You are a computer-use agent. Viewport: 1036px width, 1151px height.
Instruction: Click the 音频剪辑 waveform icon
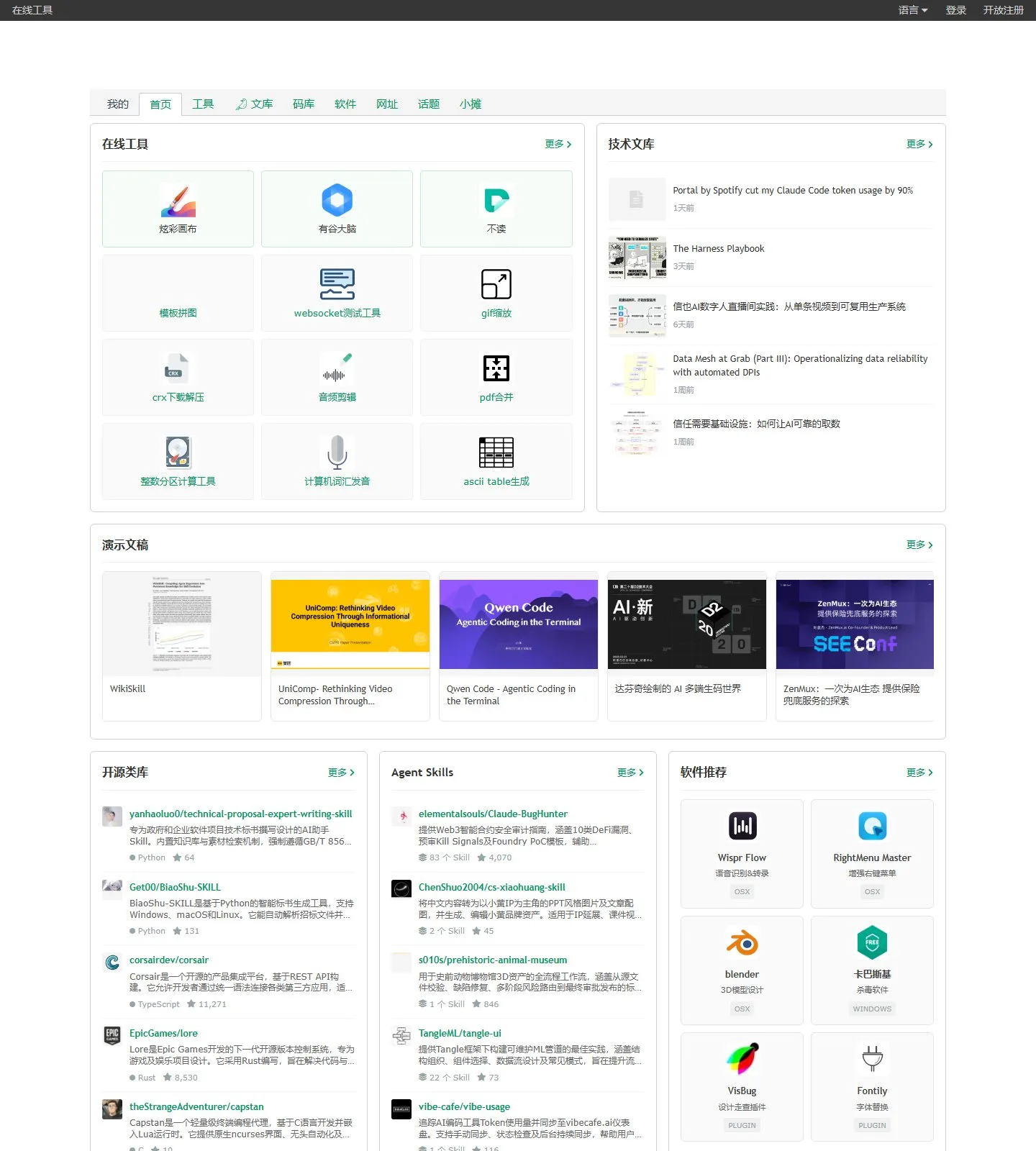[337, 368]
